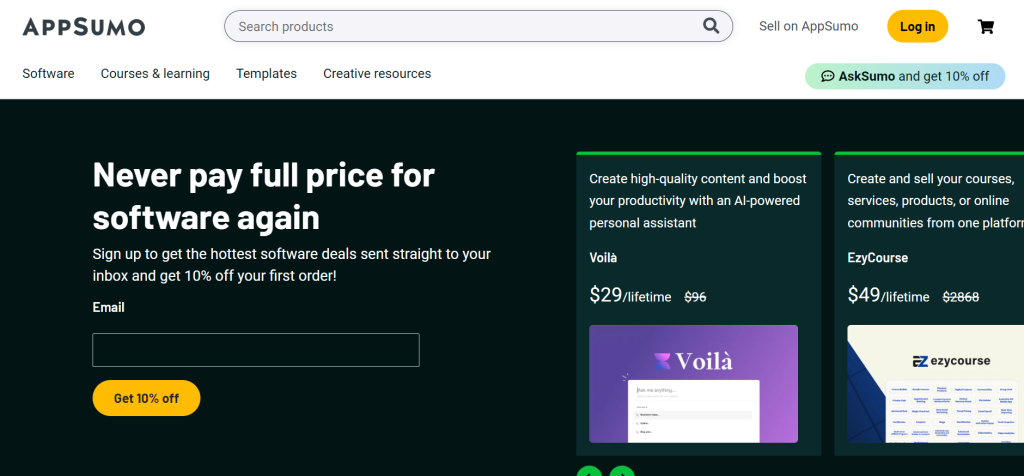
Task: Advance to next carousel deal
Action: pos(622,472)
